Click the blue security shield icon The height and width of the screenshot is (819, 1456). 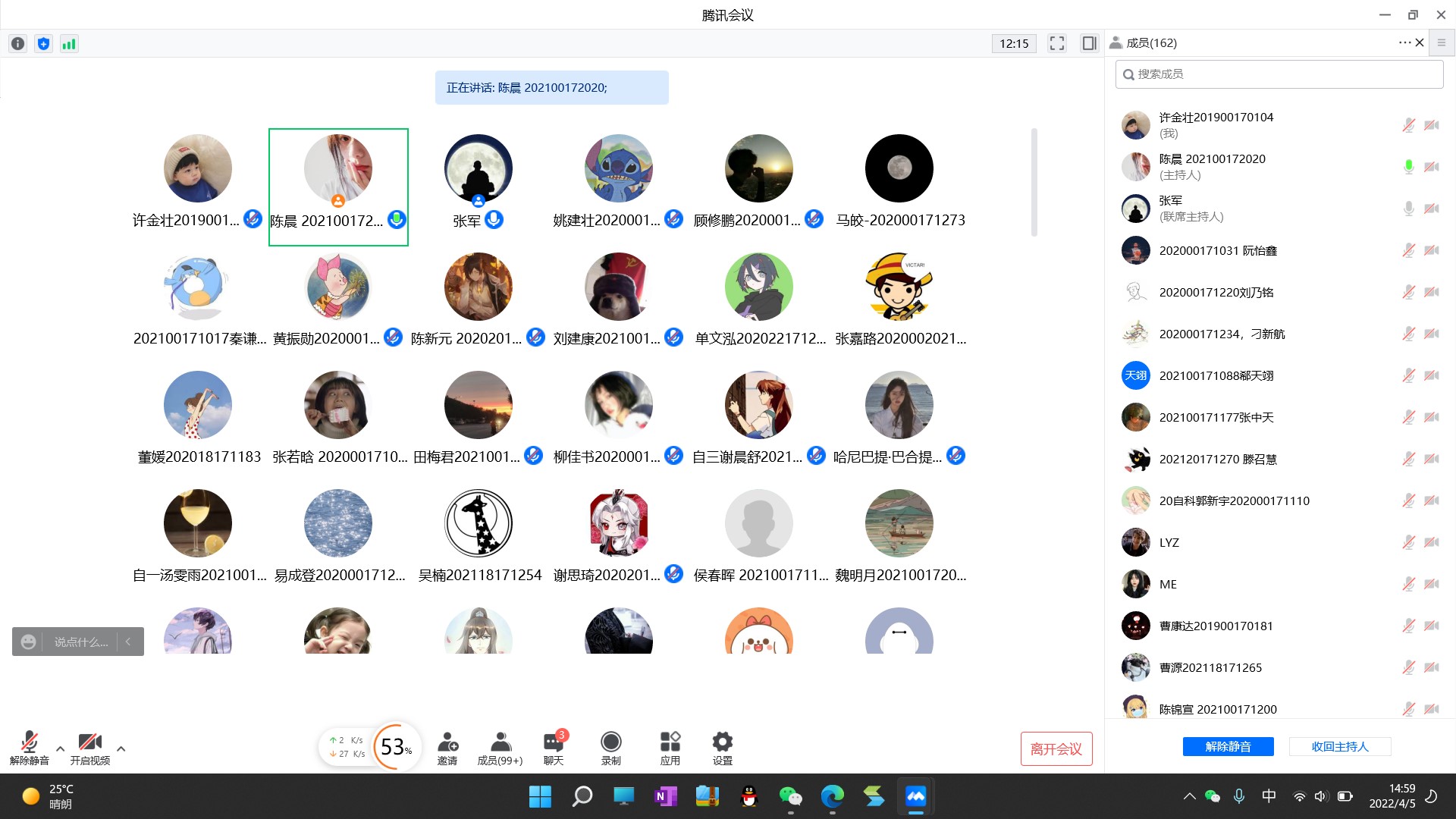pyautogui.click(x=44, y=44)
